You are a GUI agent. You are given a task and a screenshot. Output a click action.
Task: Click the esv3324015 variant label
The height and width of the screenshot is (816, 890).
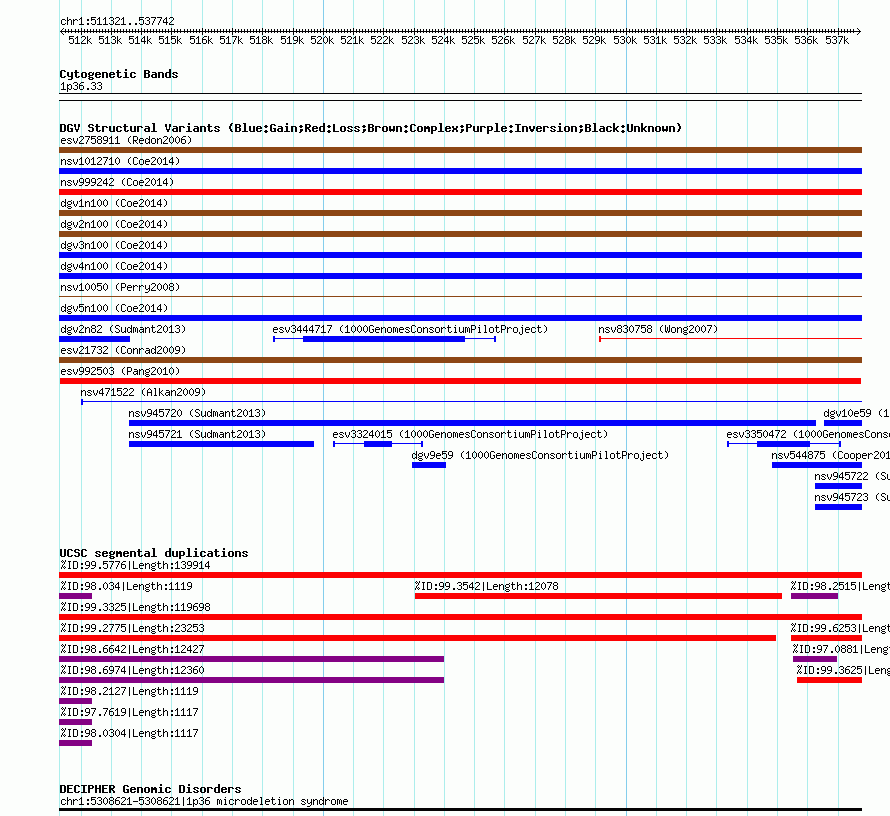(470, 434)
